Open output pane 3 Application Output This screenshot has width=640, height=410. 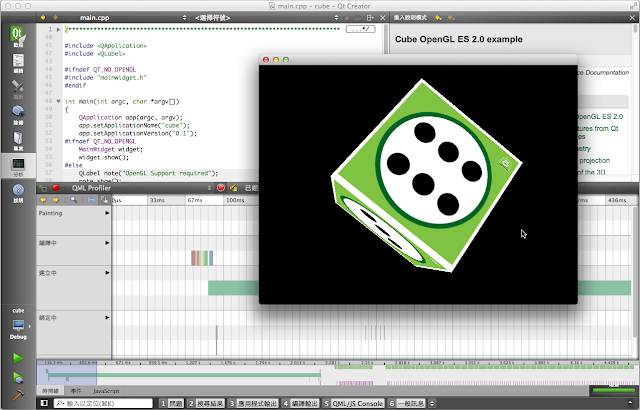point(253,403)
